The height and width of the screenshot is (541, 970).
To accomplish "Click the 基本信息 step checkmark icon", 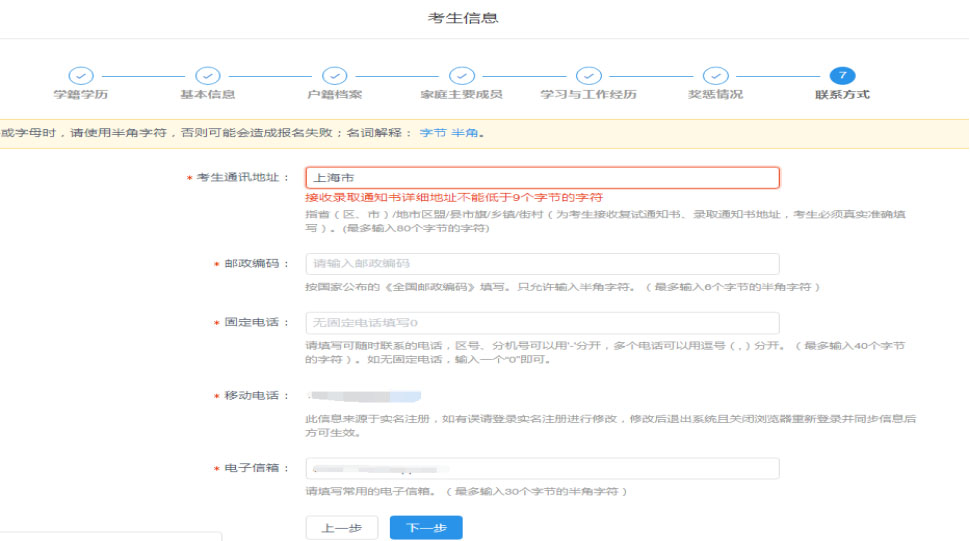I will (x=208, y=76).
